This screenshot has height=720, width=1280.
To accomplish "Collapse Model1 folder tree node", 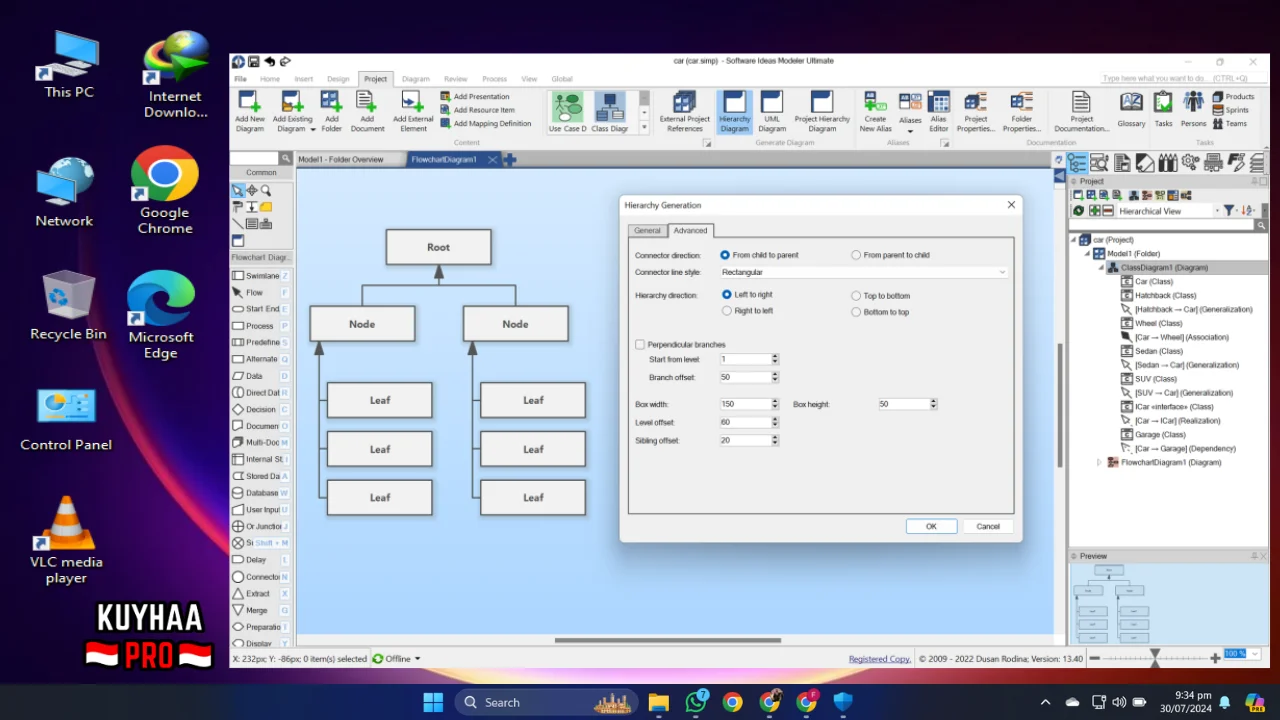I will click(x=1088, y=254).
